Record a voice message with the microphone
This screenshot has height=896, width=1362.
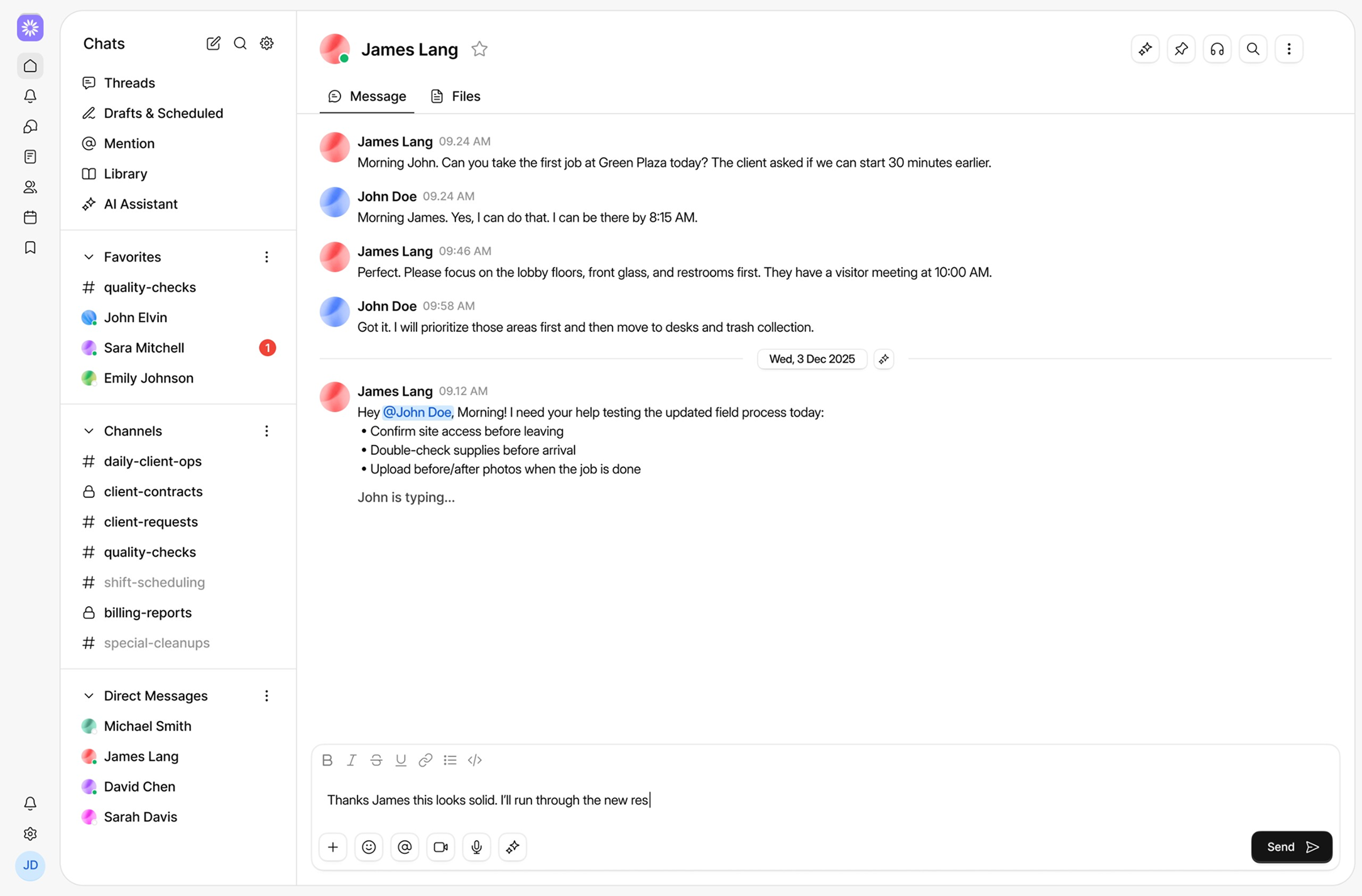coord(476,846)
